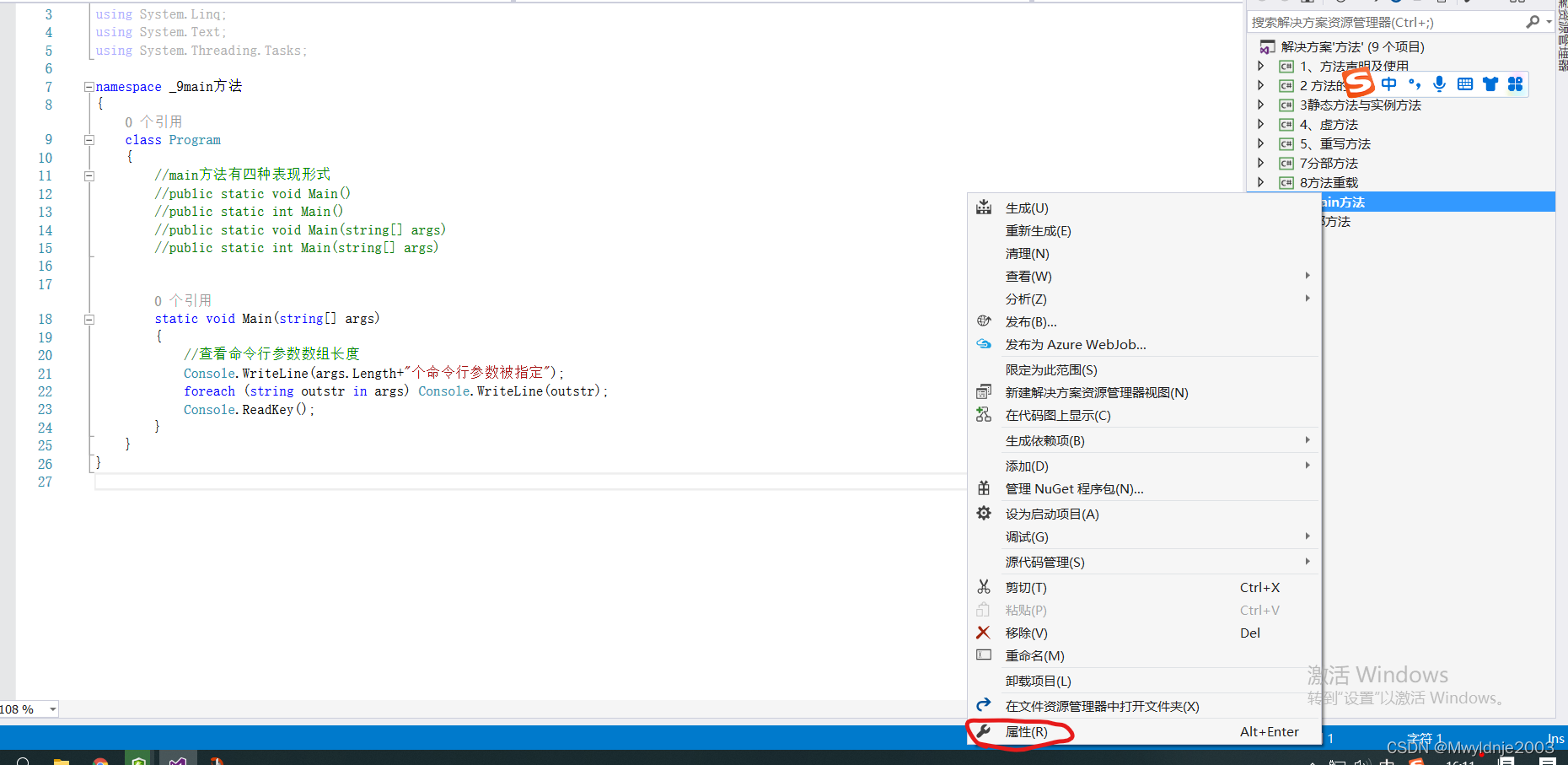Collapse the namespace _9main方法 region
The height and width of the screenshot is (765, 1568).
point(89,86)
